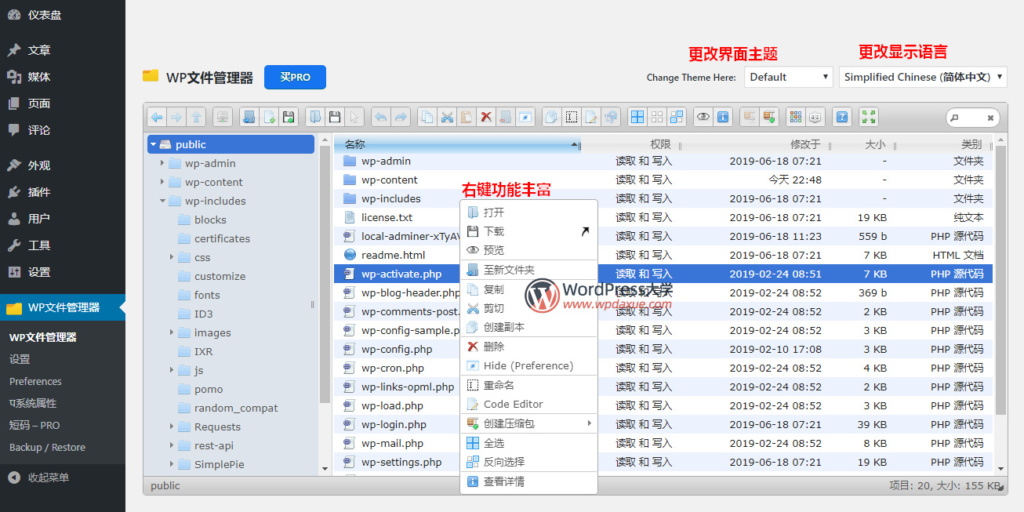
Task: Click the open toolbar icon
Action: 314,117
